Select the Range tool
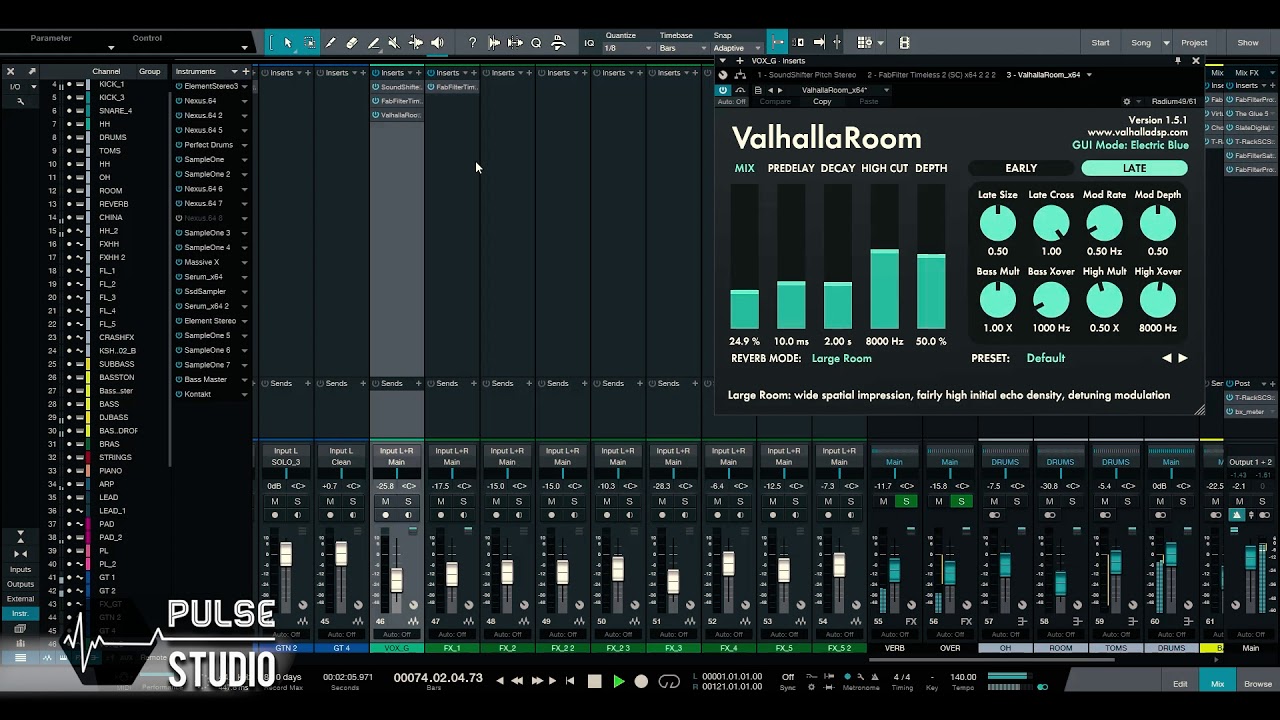The width and height of the screenshot is (1280, 720). [309, 43]
